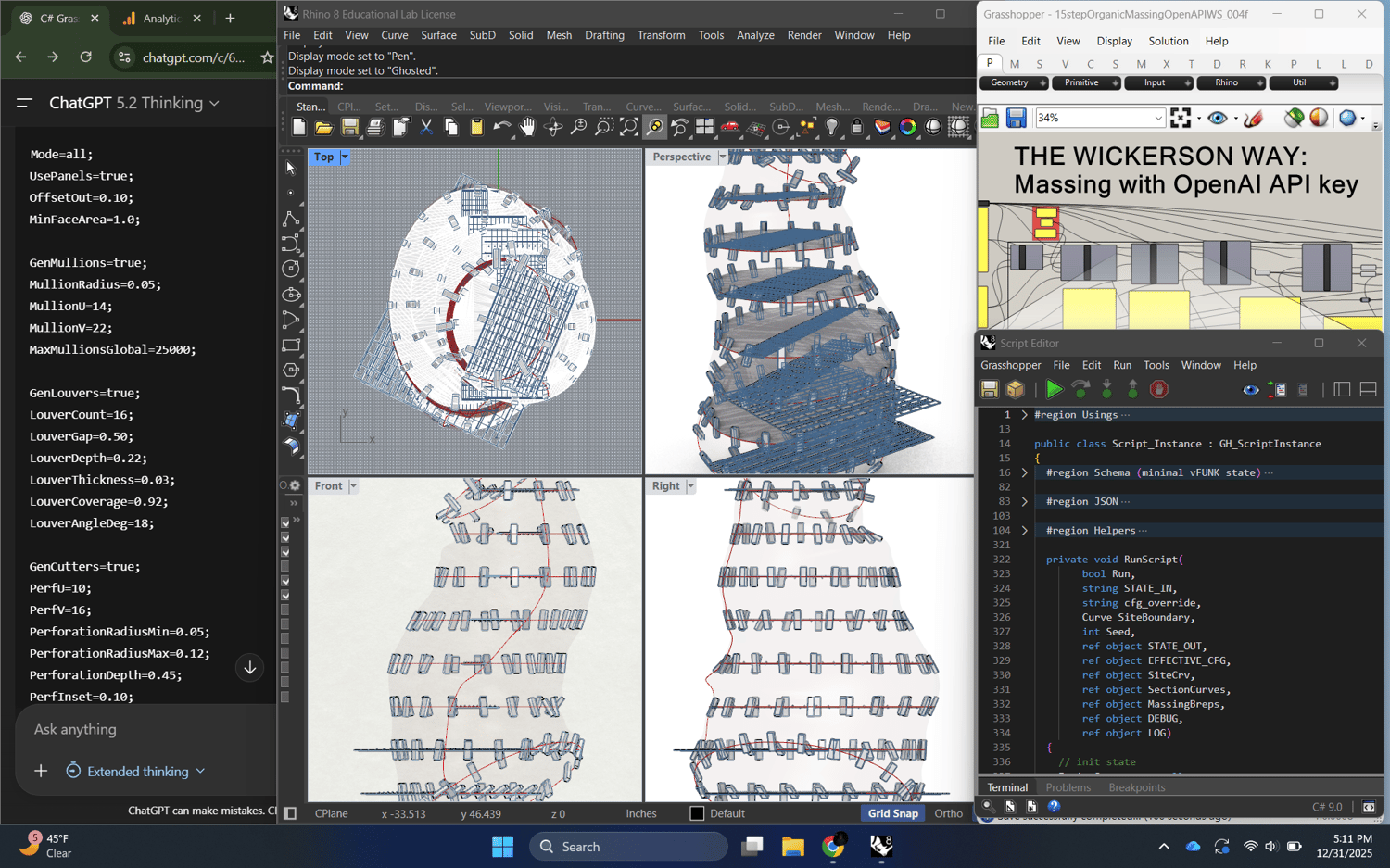Click the Default layer color swatch
Image resolution: width=1390 pixels, height=868 pixels.
(x=697, y=813)
